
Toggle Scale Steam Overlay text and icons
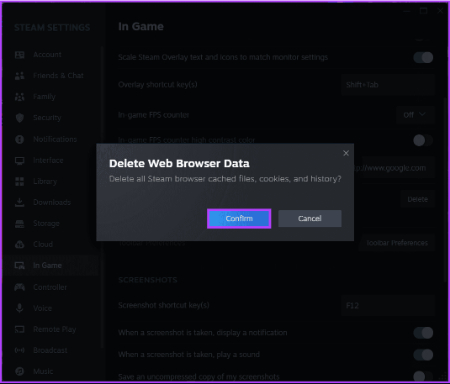(423, 57)
